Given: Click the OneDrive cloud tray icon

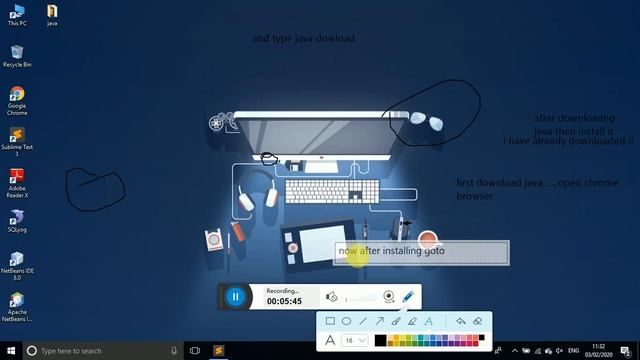Looking at the screenshot, I should click(549, 351).
